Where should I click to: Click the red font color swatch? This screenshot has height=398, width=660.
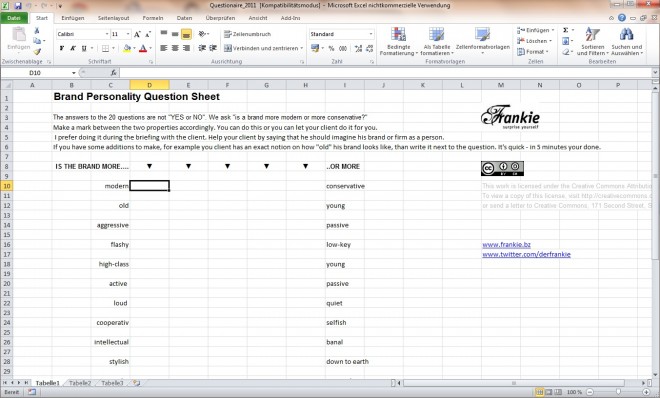(x=143, y=48)
